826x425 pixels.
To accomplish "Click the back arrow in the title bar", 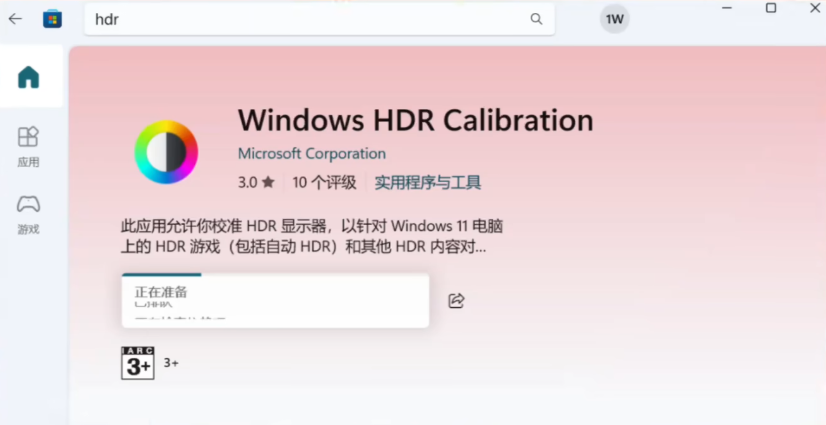I will click(15, 19).
